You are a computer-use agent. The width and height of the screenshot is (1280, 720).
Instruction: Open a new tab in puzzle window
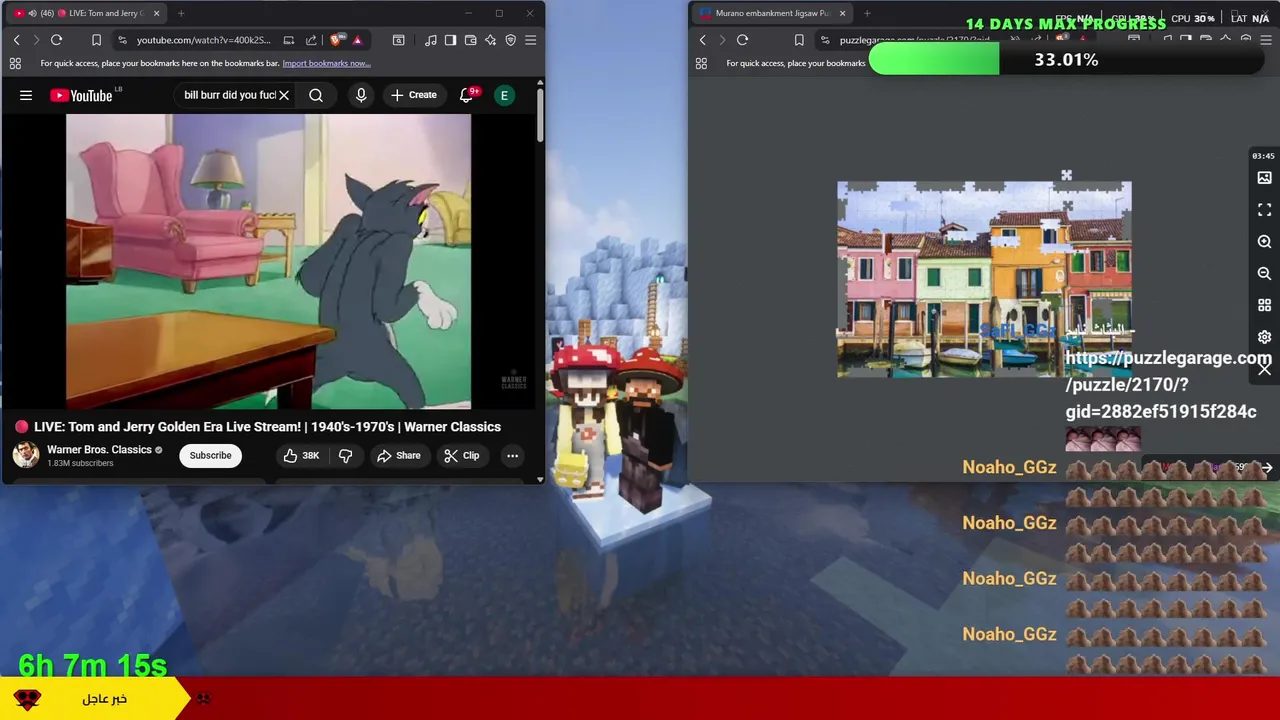pos(866,13)
